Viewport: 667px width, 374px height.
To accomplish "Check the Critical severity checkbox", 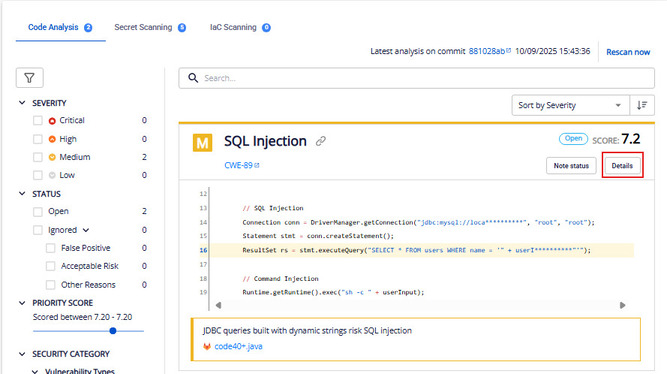I will [x=38, y=120].
